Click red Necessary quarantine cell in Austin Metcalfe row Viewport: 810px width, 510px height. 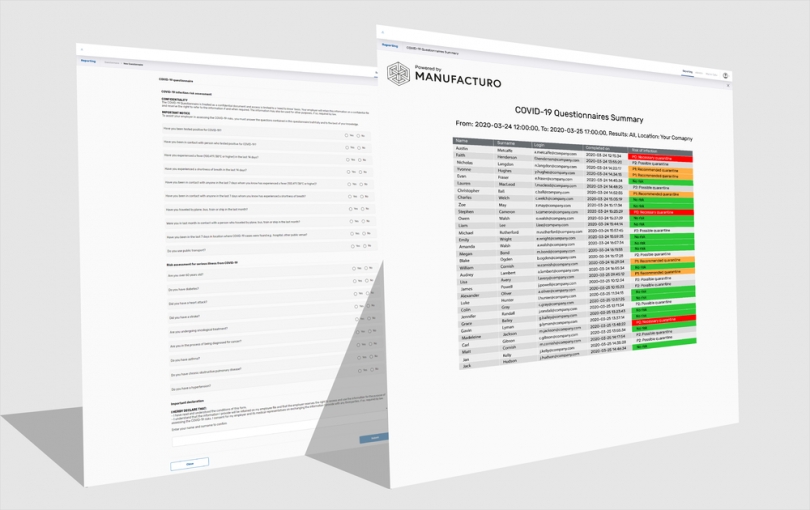[660, 158]
